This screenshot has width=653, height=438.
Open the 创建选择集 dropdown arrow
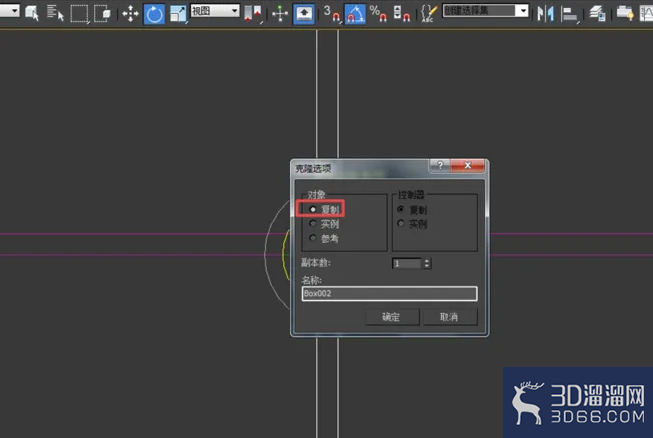522,11
